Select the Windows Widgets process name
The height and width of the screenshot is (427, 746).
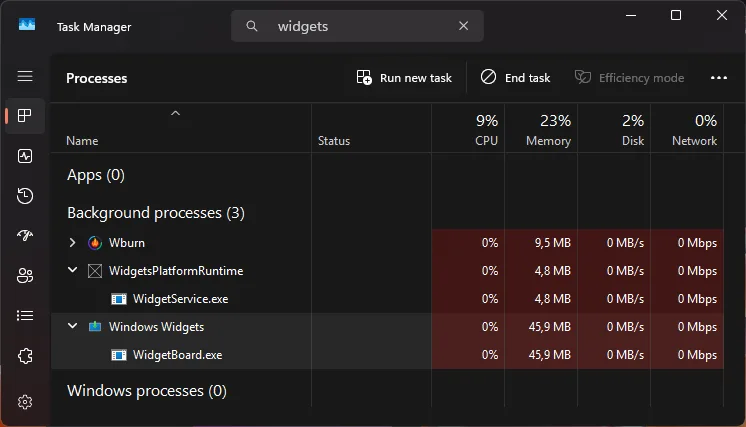(157, 327)
